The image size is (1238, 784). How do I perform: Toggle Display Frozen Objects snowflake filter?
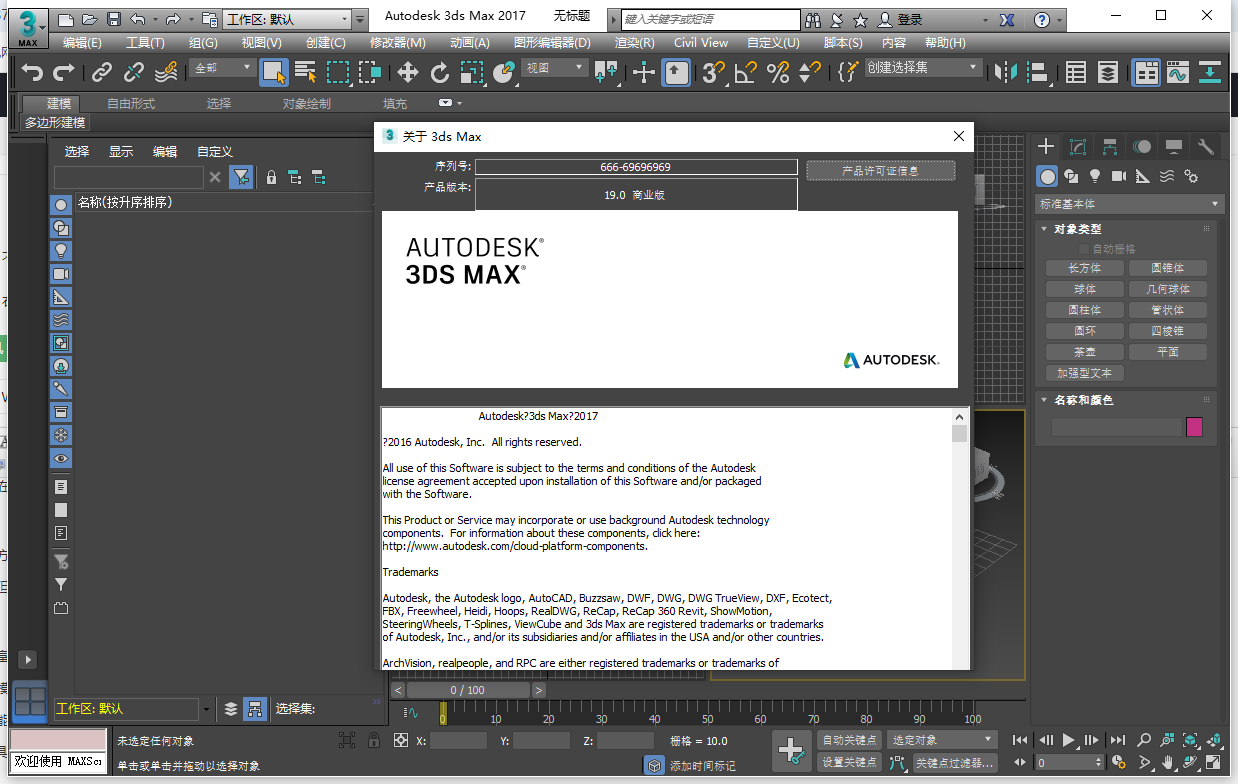(x=61, y=435)
